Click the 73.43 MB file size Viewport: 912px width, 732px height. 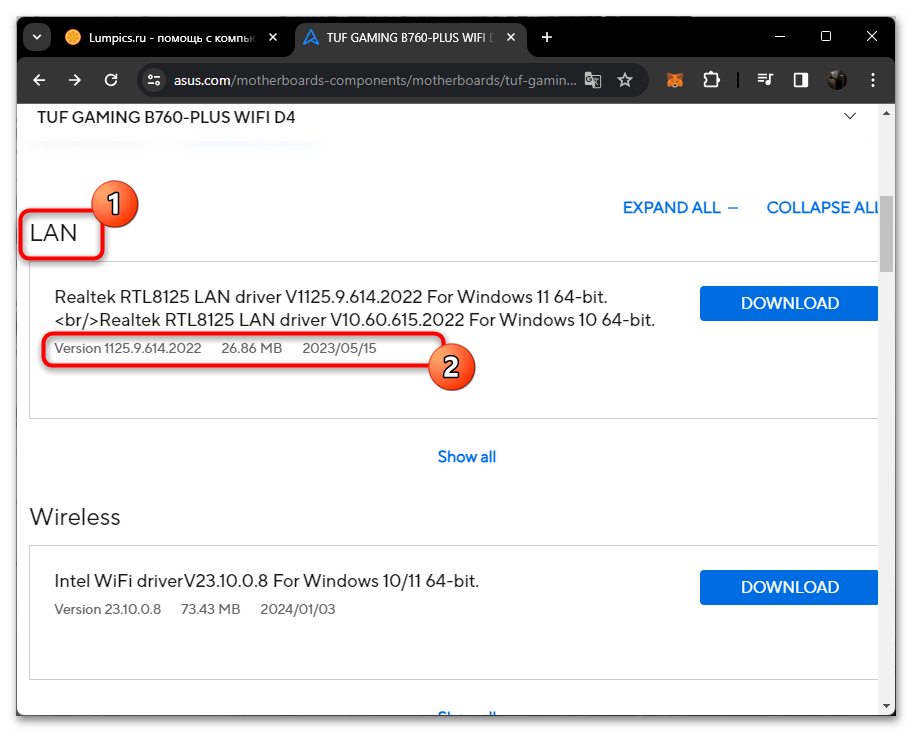point(211,609)
